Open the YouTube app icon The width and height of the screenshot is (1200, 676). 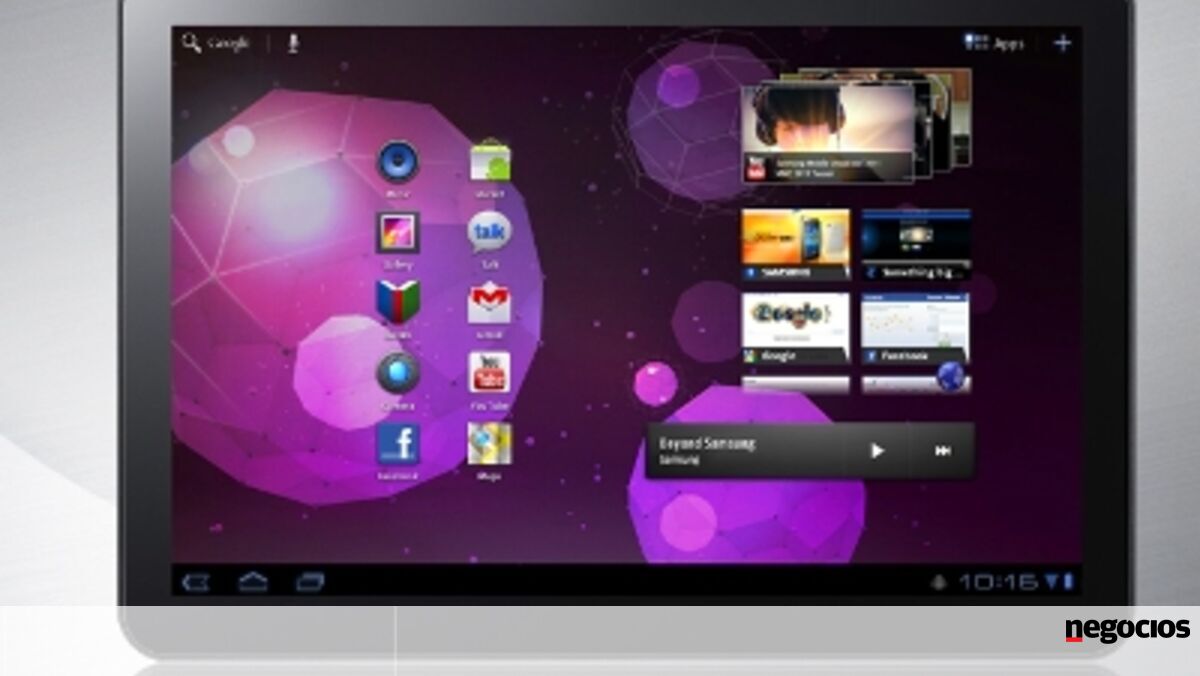(490, 373)
